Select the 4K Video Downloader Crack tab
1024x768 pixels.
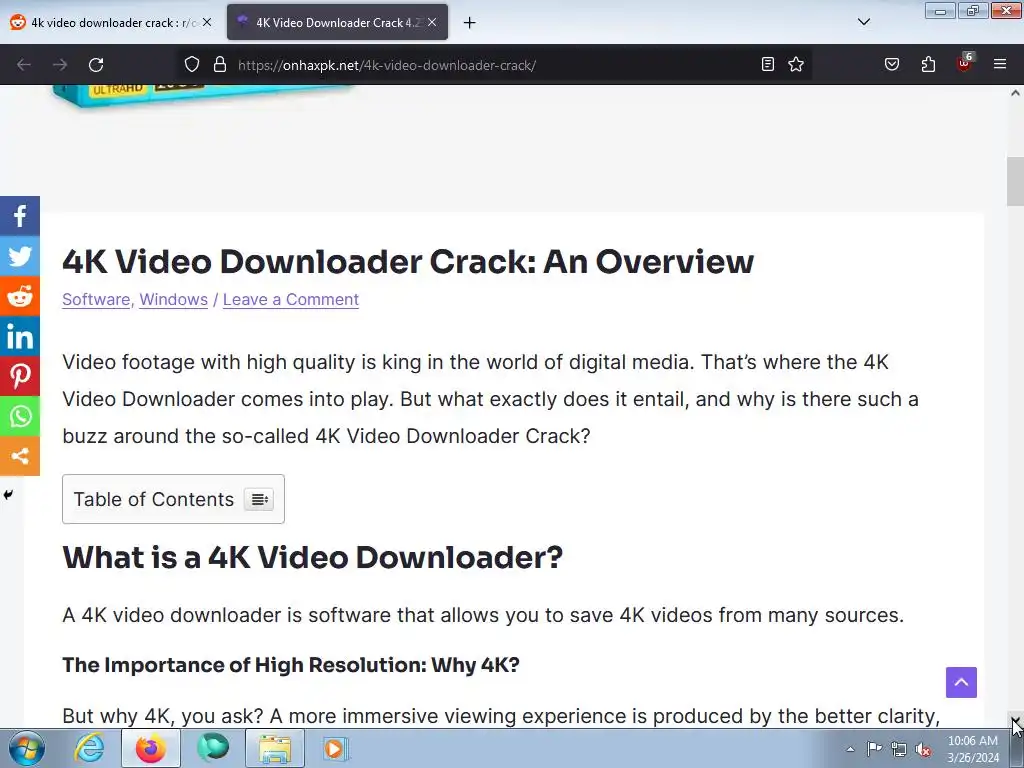(x=338, y=23)
